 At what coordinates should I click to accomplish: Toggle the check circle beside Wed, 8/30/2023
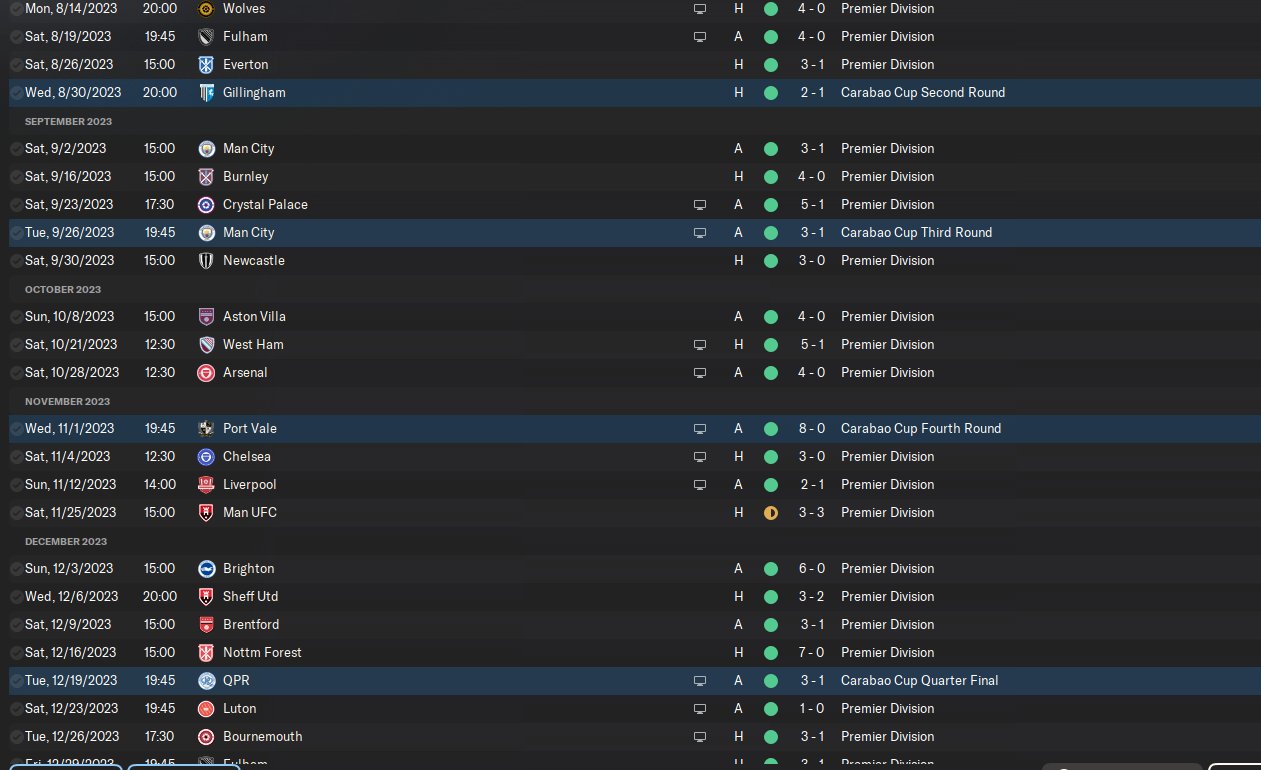pyautogui.click(x=16, y=92)
